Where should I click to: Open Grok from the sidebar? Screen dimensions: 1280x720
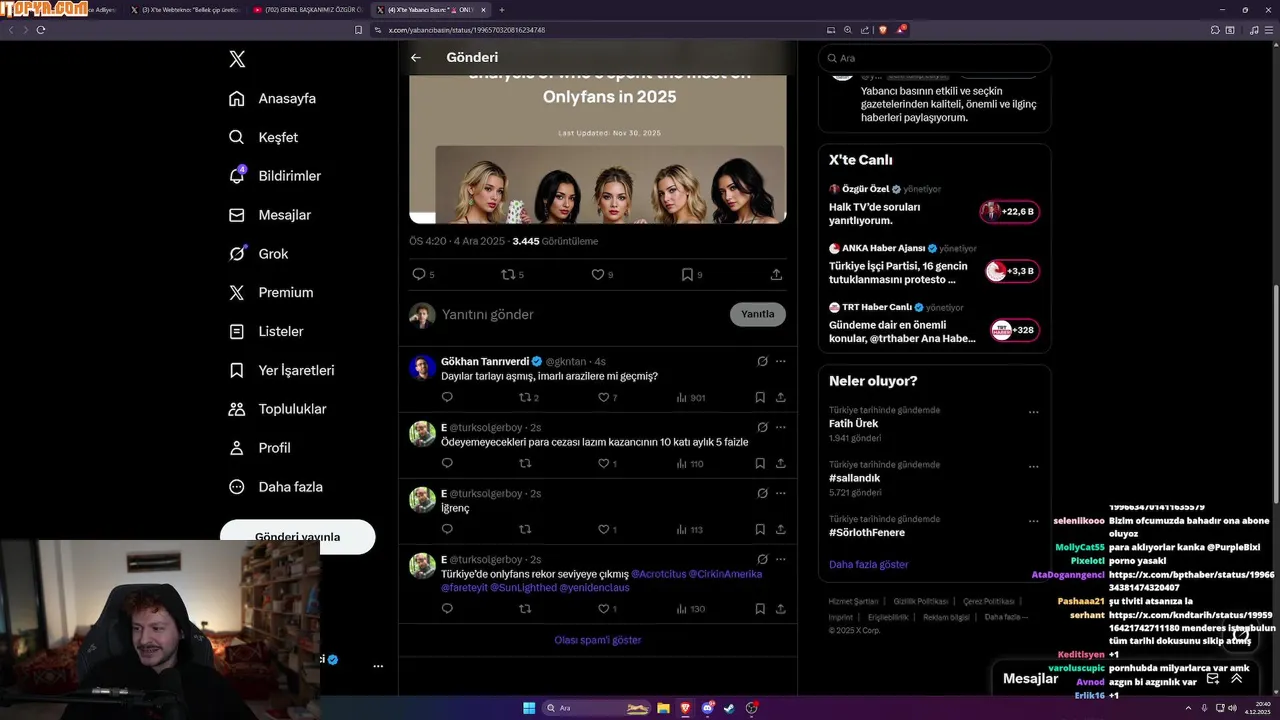(259, 254)
